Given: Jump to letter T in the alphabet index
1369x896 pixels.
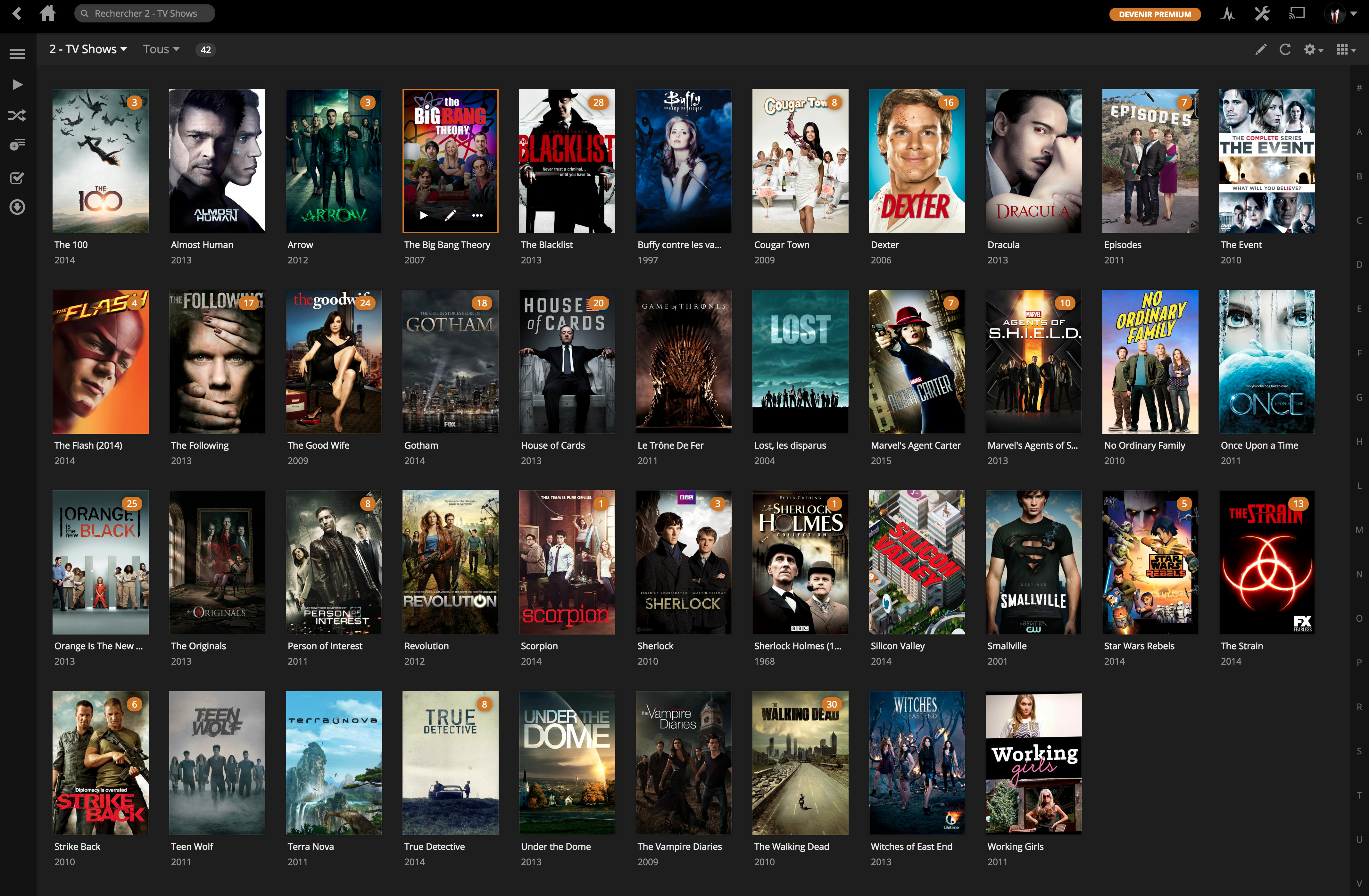Looking at the screenshot, I should pos(1359,795).
